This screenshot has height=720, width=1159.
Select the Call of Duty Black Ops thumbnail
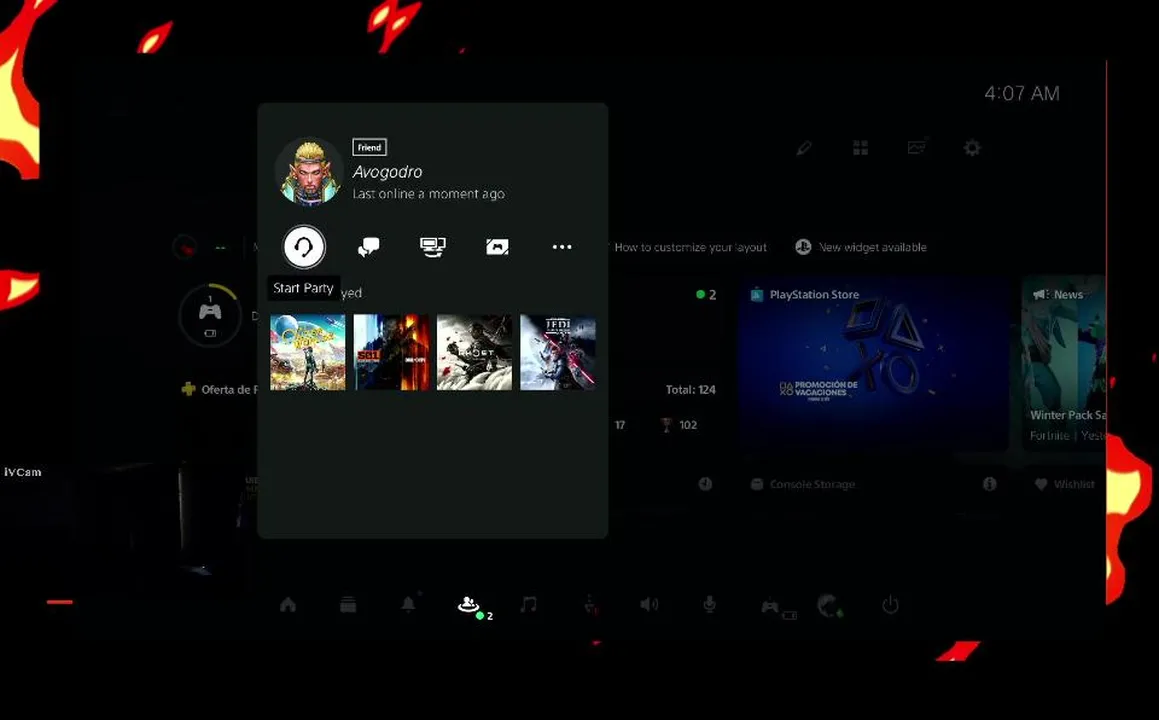[391, 353]
